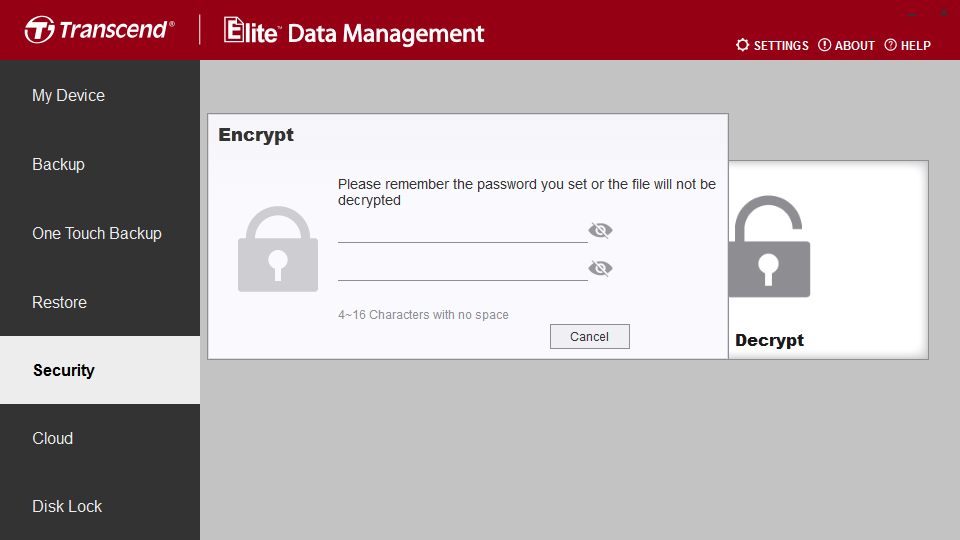This screenshot has height=540, width=960.
Task: Show password in confirm field
Action: pos(600,268)
